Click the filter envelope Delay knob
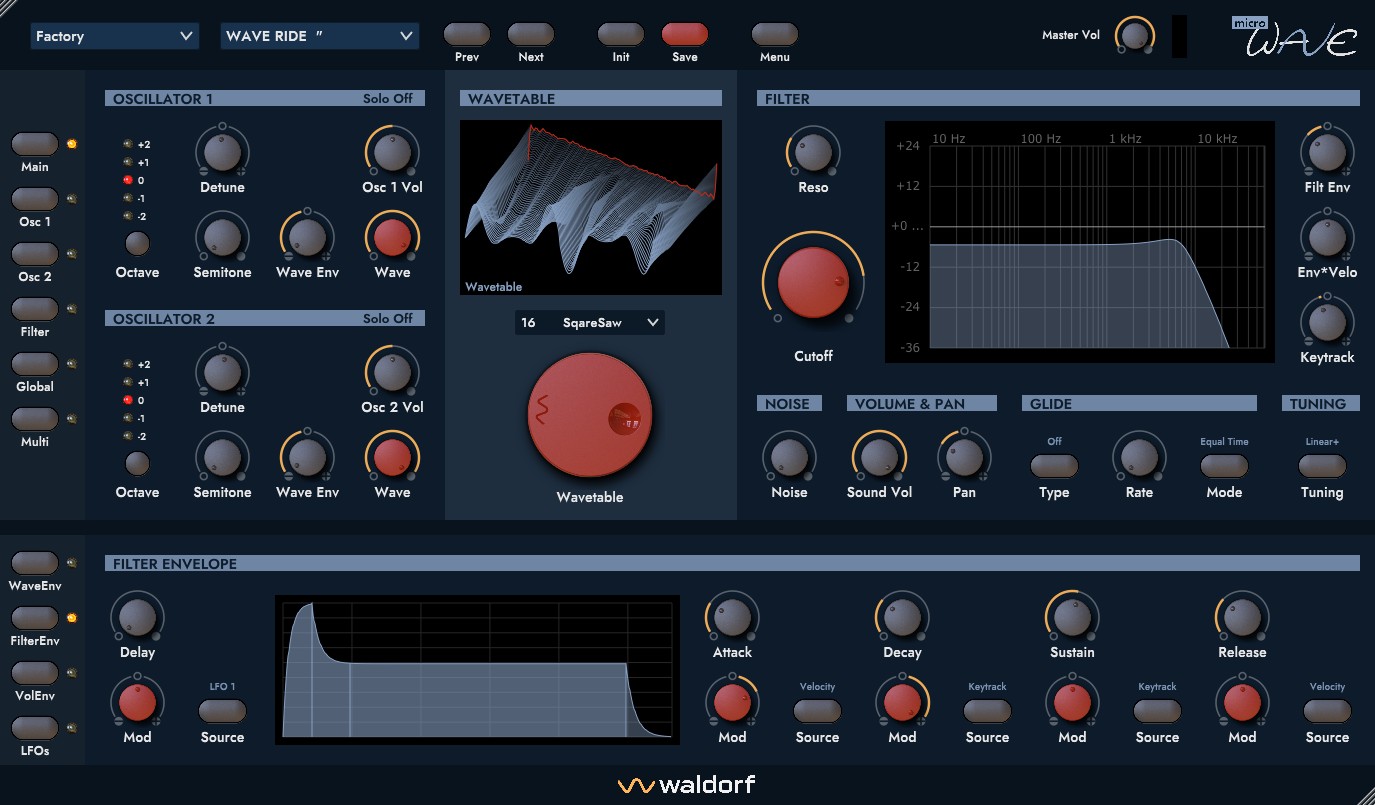 pyautogui.click(x=137, y=617)
